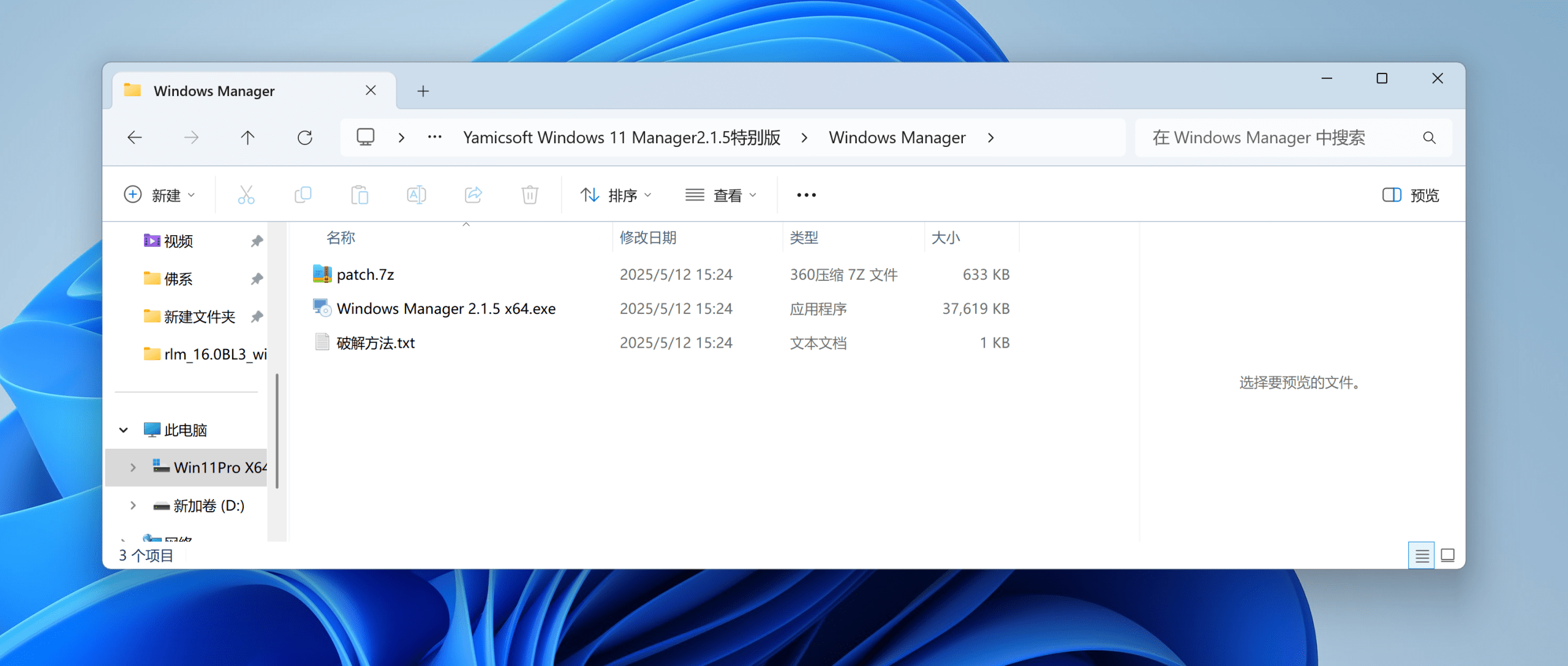The image size is (1568, 666).
Task: Open the 排序 sort dropdown
Action: click(x=616, y=195)
